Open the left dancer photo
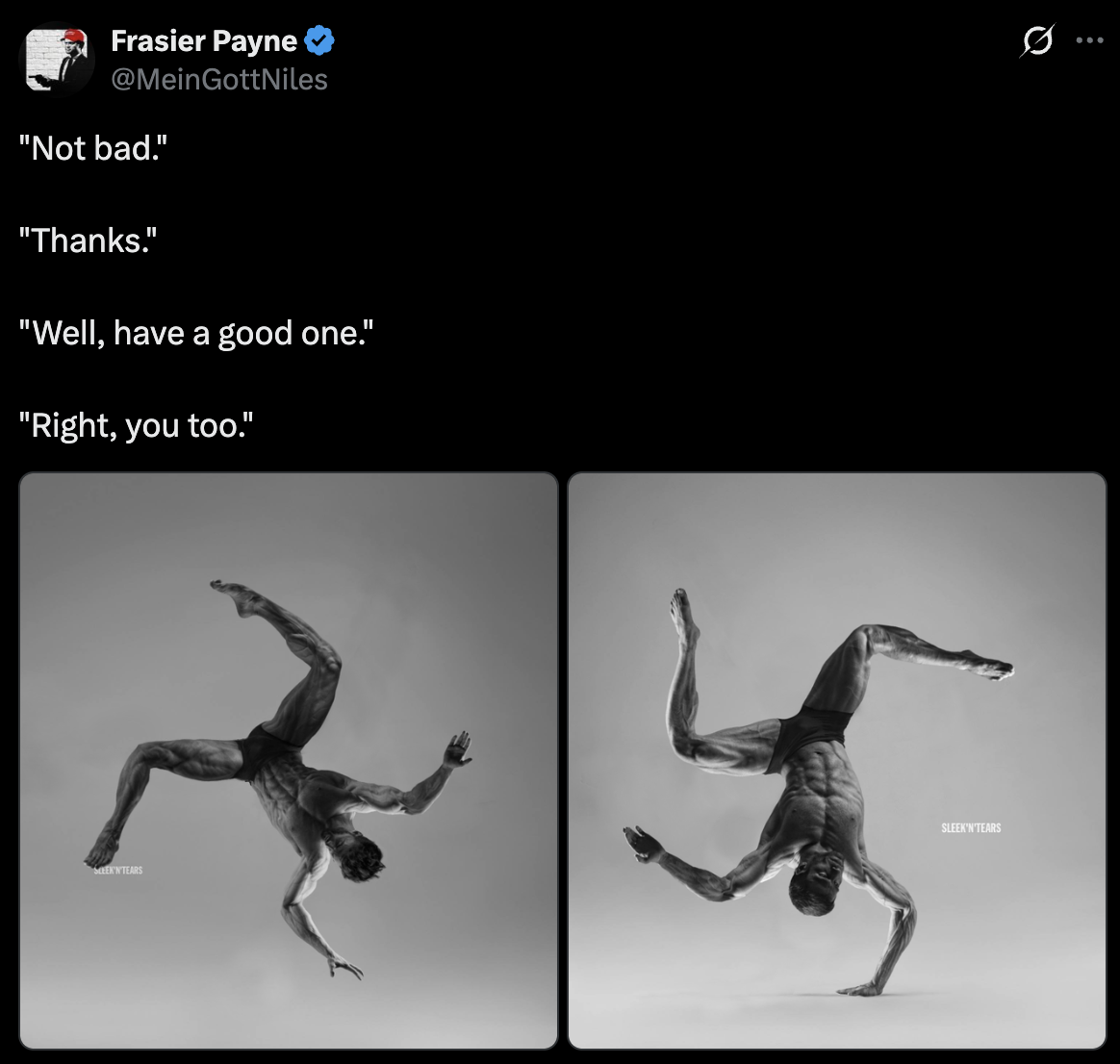This screenshot has width=1120, height=1064. click(289, 761)
